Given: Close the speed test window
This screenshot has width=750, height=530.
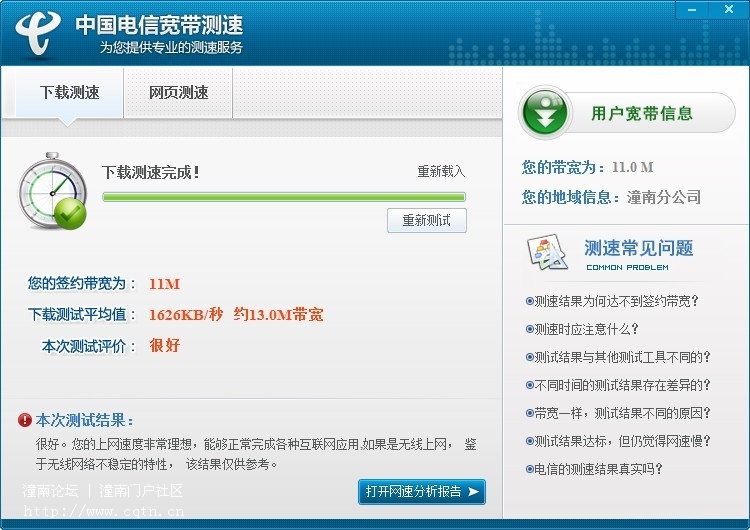Looking at the screenshot, I should point(728,10).
